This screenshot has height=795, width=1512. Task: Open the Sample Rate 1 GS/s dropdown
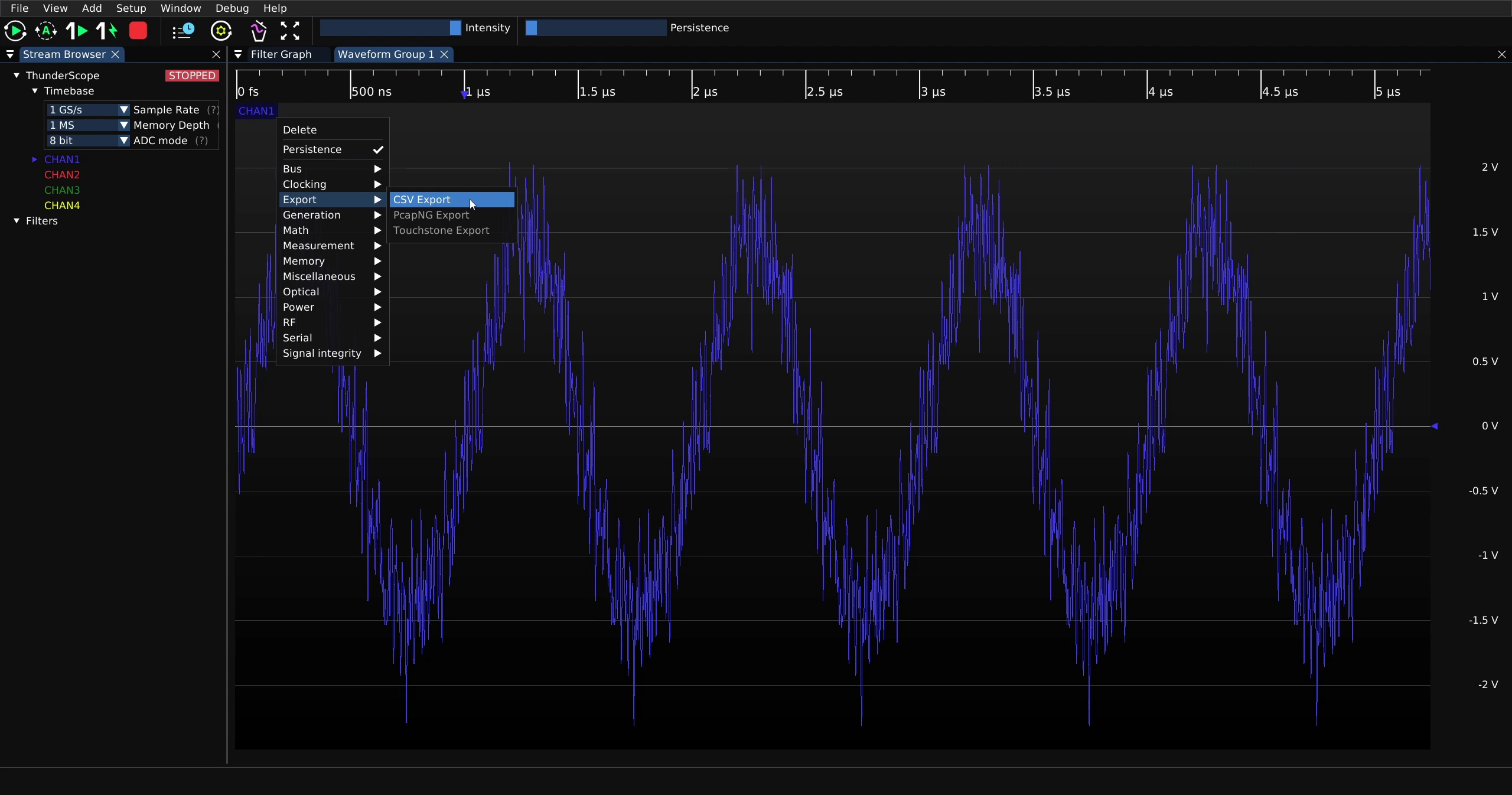[x=88, y=110]
